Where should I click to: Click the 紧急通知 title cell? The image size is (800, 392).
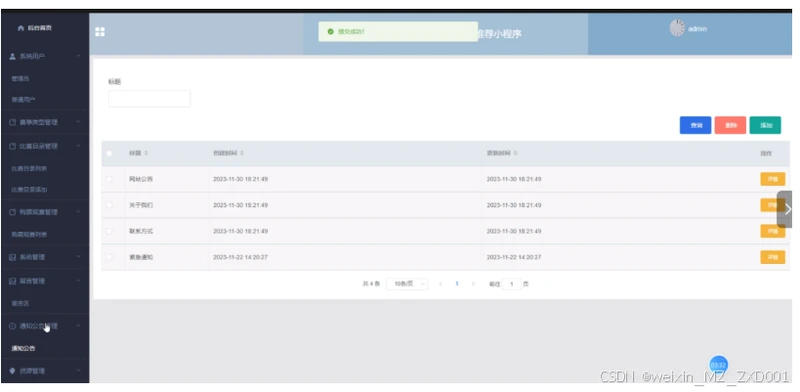click(x=141, y=257)
